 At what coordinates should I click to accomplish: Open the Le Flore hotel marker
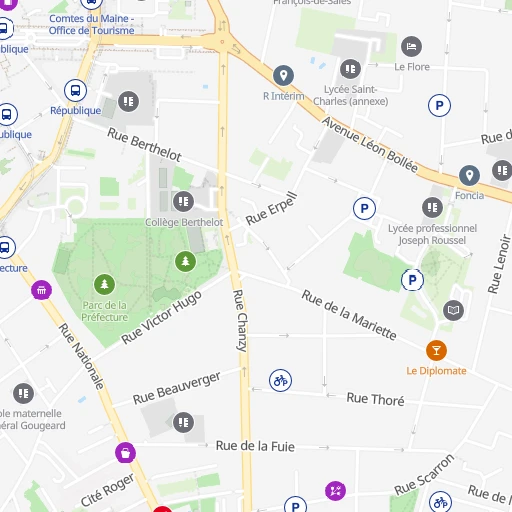(411, 46)
